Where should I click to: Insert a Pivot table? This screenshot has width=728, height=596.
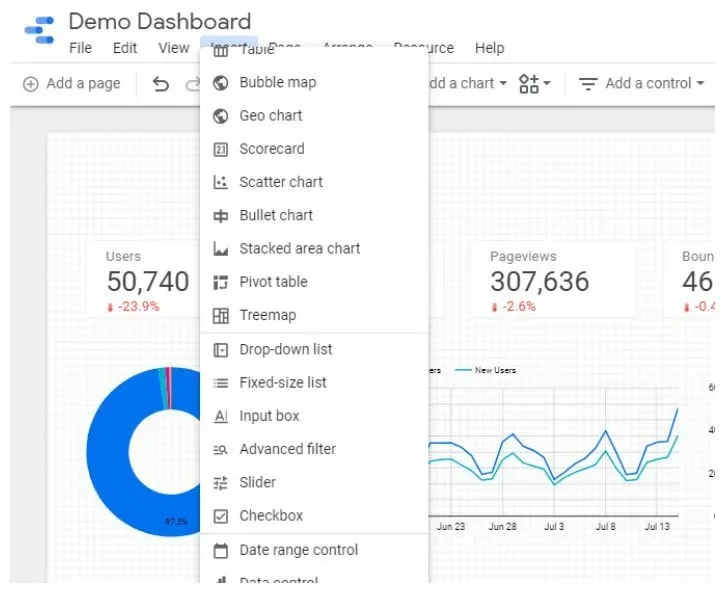pos(314,282)
